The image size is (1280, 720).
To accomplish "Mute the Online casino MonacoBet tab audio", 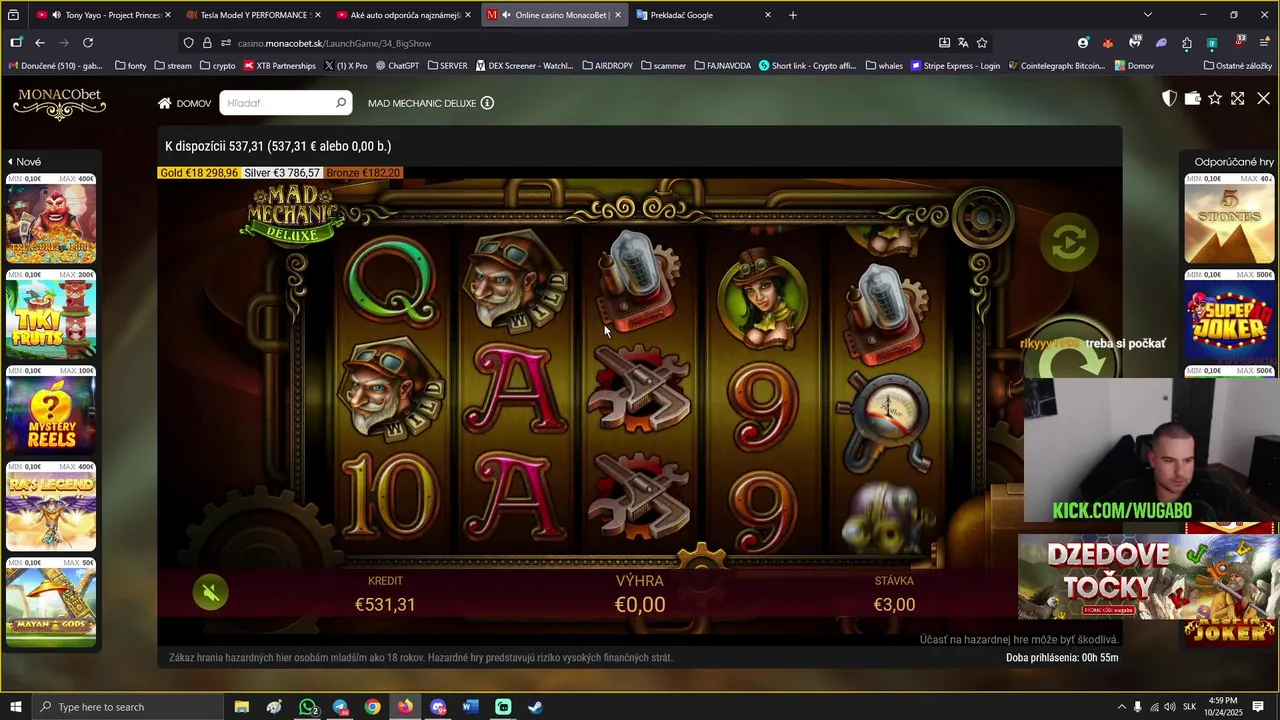I will click(508, 15).
